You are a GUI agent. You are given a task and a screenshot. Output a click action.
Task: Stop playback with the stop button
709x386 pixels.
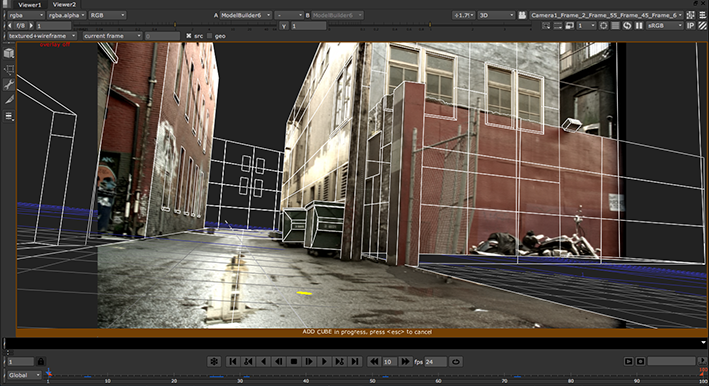point(293,362)
